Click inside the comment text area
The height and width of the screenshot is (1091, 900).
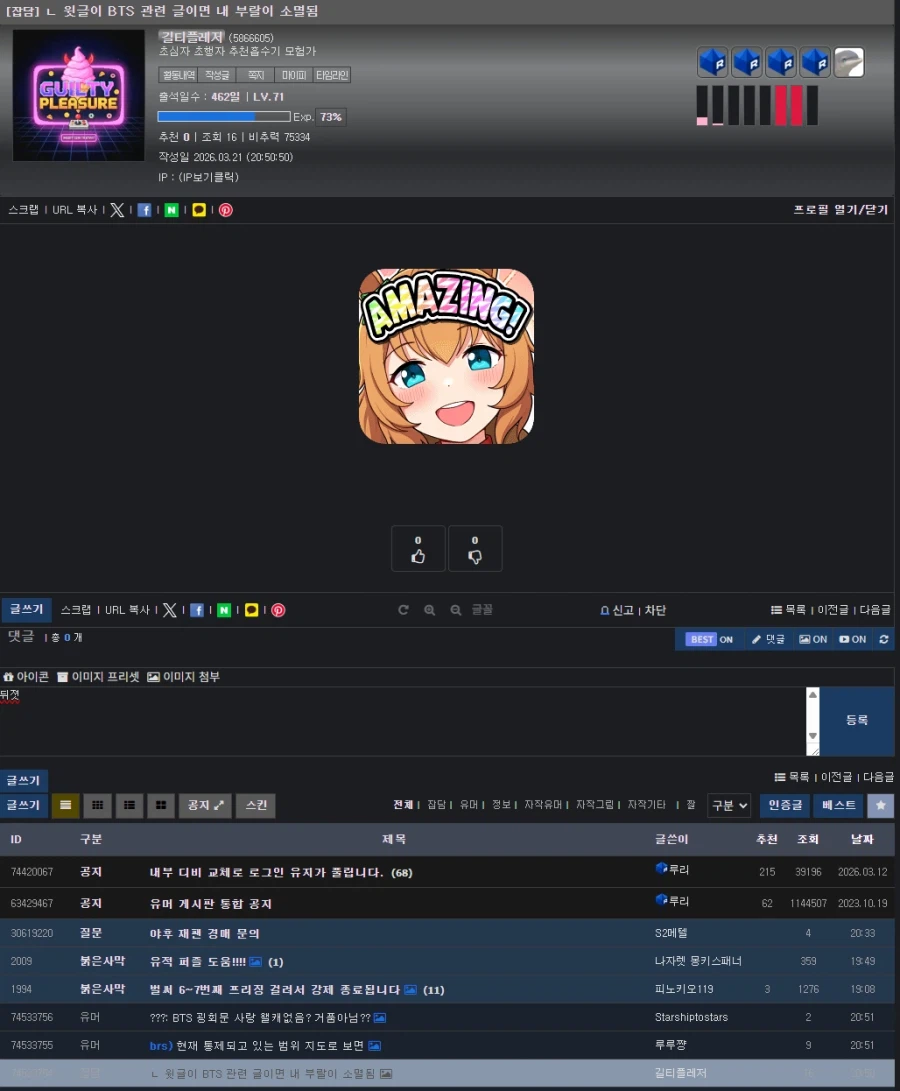[400, 720]
